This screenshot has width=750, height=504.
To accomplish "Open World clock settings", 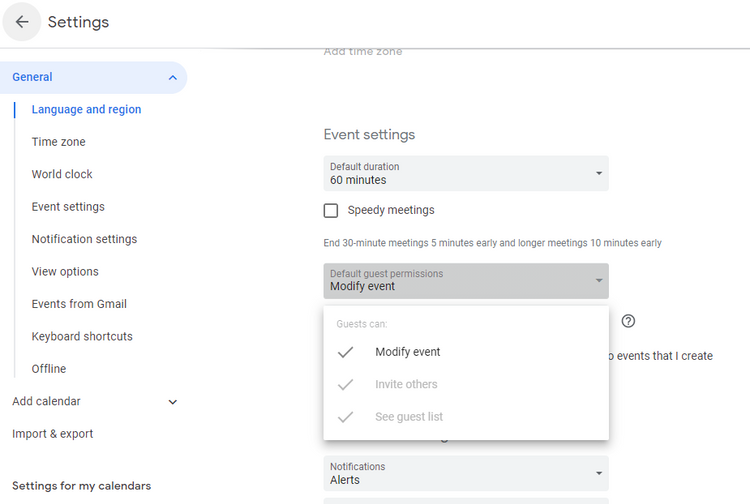I will (62, 175).
